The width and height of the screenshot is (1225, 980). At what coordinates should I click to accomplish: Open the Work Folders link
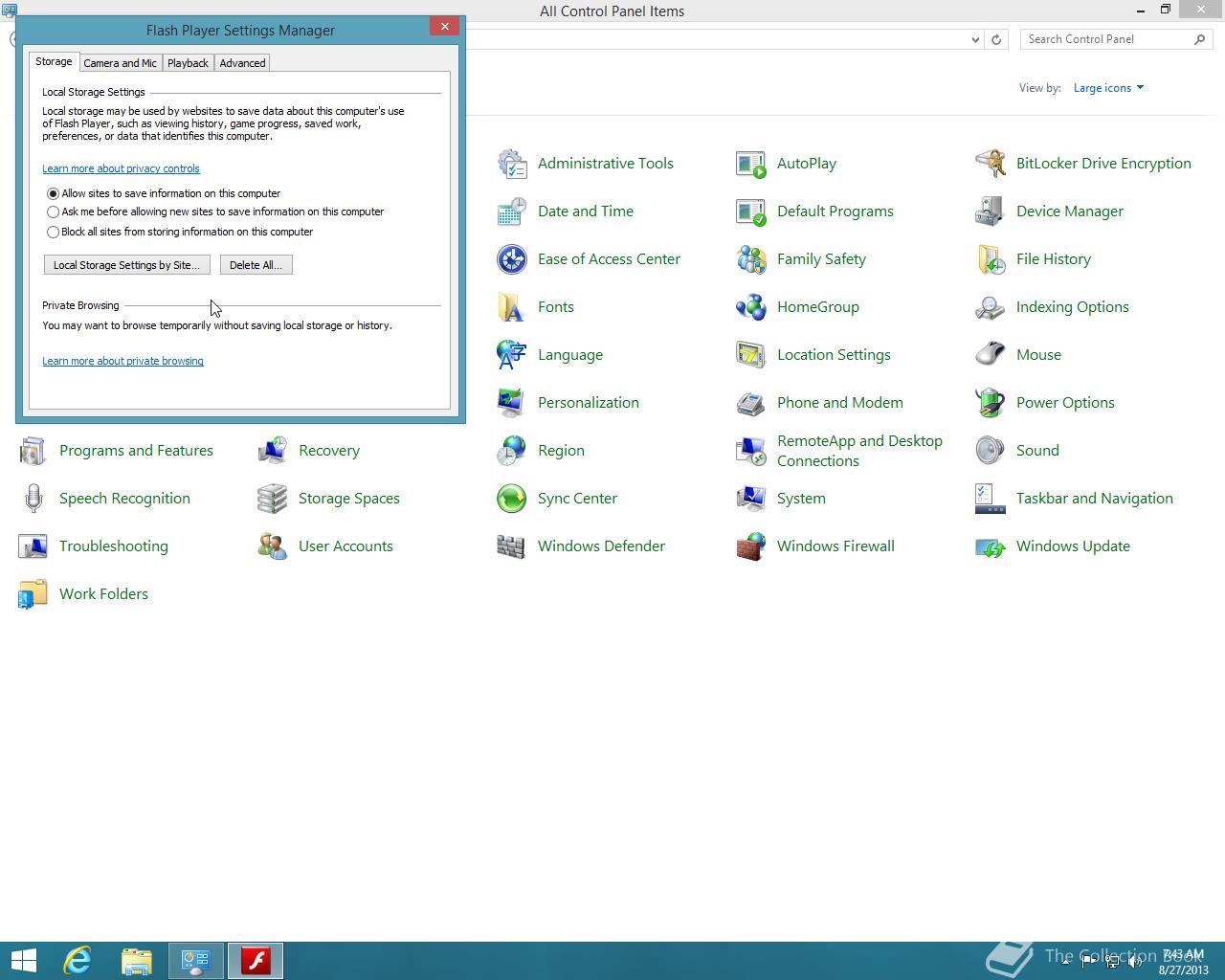click(x=103, y=594)
